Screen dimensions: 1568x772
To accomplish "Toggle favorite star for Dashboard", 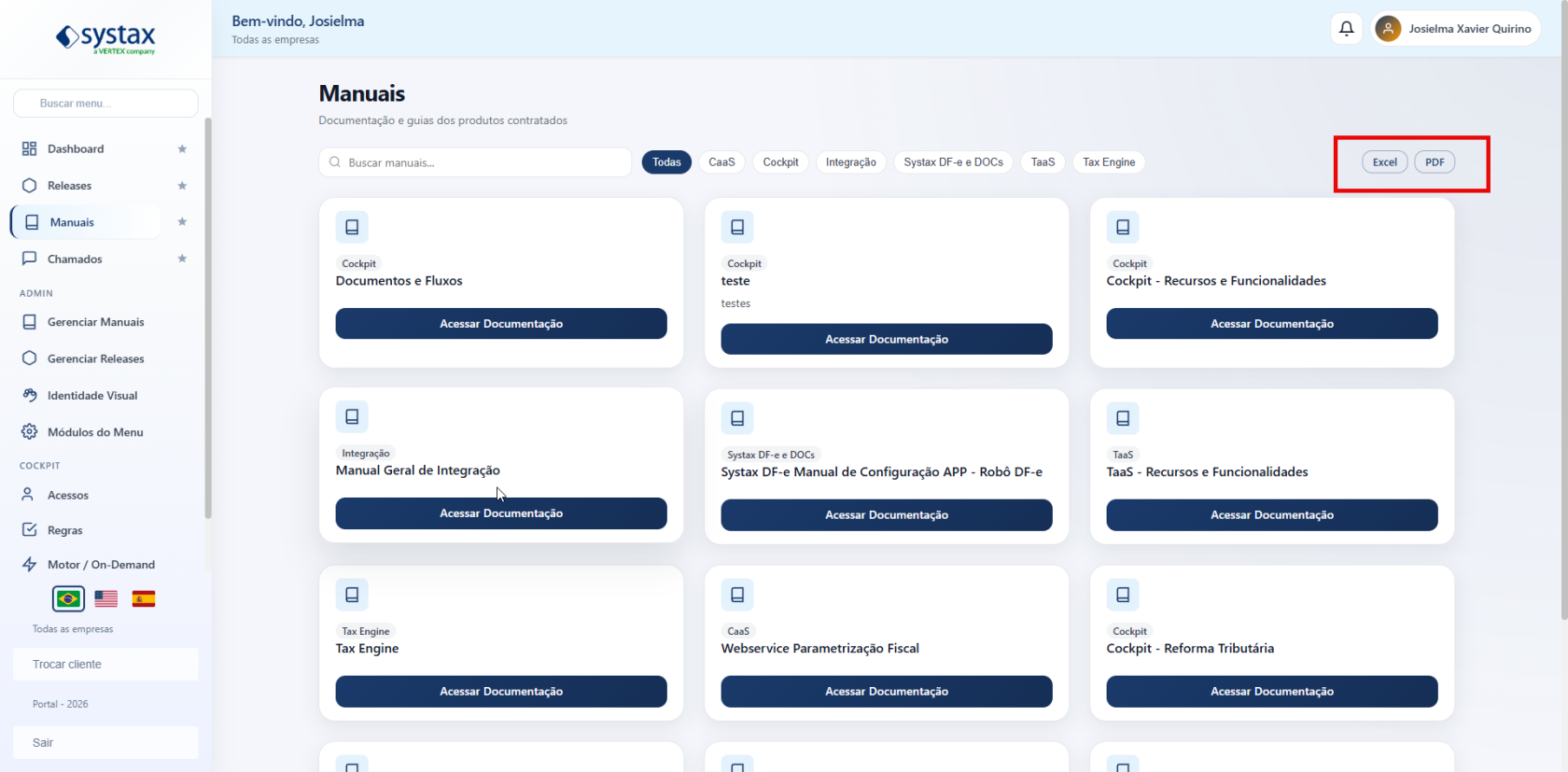I will click(182, 149).
